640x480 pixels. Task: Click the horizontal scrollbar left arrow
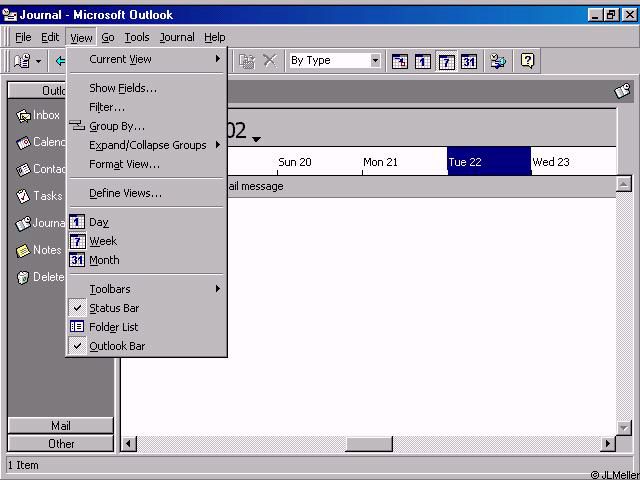click(x=129, y=444)
